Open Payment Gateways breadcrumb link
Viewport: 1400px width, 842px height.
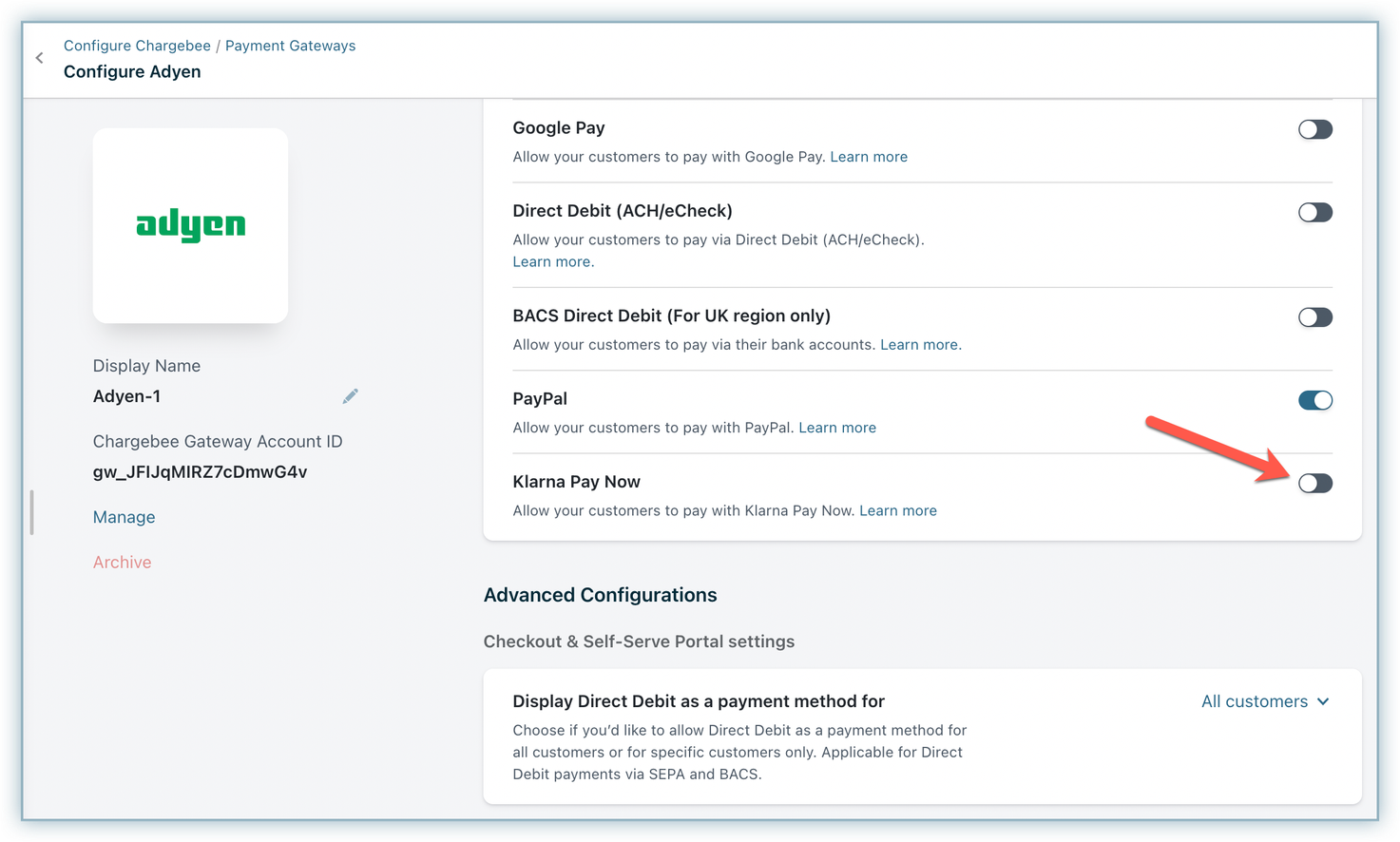[290, 46]
